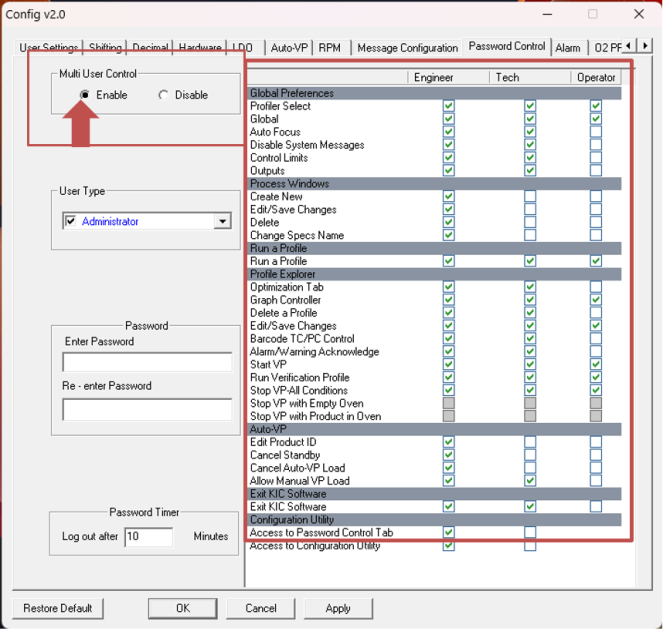Click the Apply button
Viewport: 663px width, 631px height.
tap(338, 608)
